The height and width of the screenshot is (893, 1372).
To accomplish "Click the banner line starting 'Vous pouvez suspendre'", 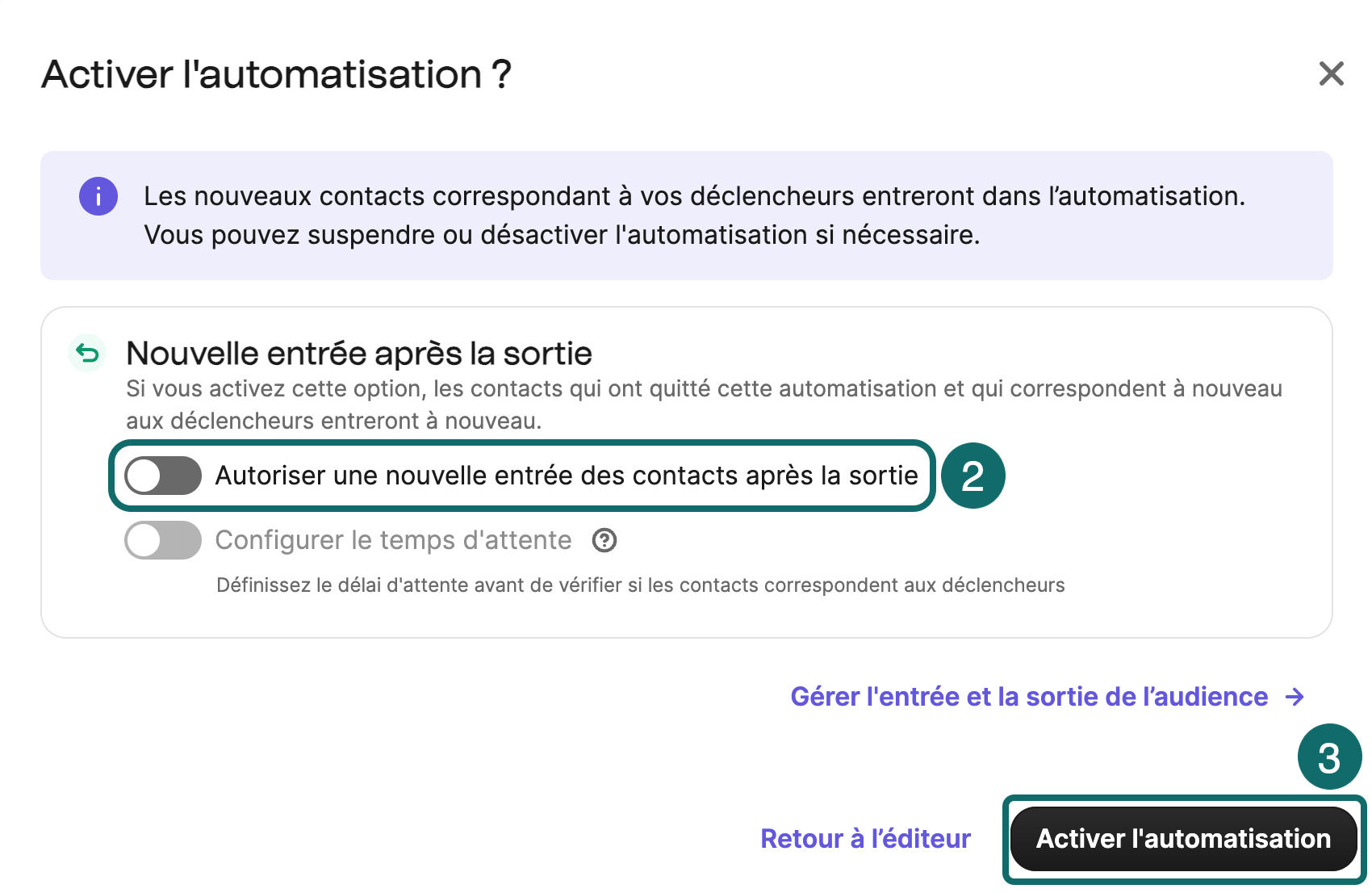I will click(x=562, y=235).
